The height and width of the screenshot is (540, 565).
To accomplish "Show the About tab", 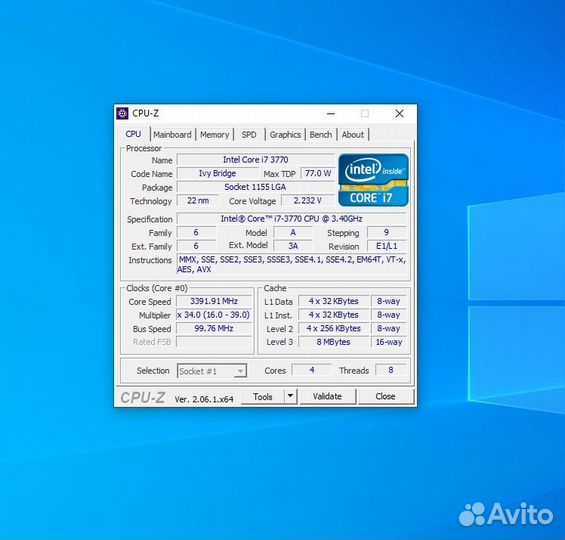I will pos(353,135).
